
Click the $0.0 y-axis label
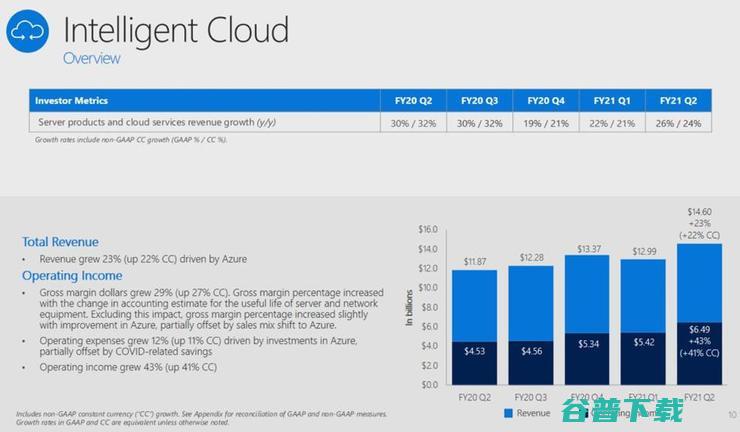429,385
